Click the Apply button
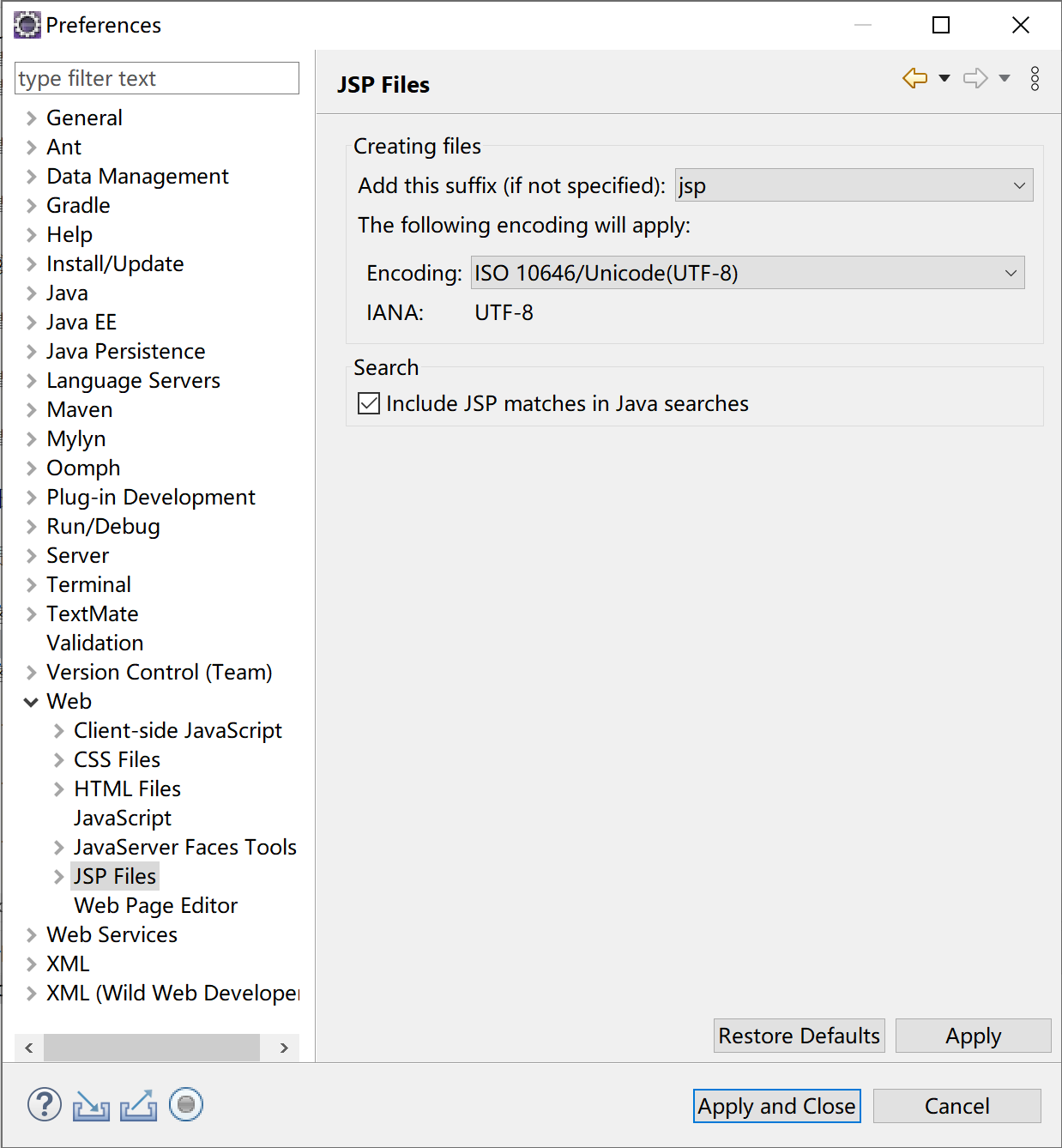 [x=974, y=1036]
